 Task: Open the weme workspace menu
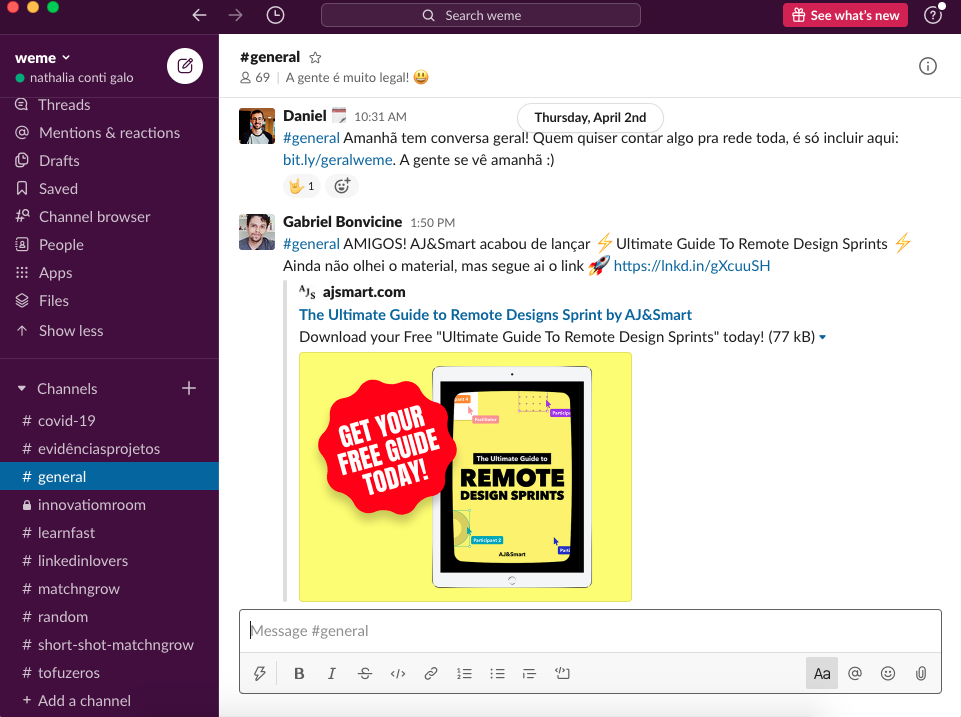pyautogui.click(x=42, y=58)
